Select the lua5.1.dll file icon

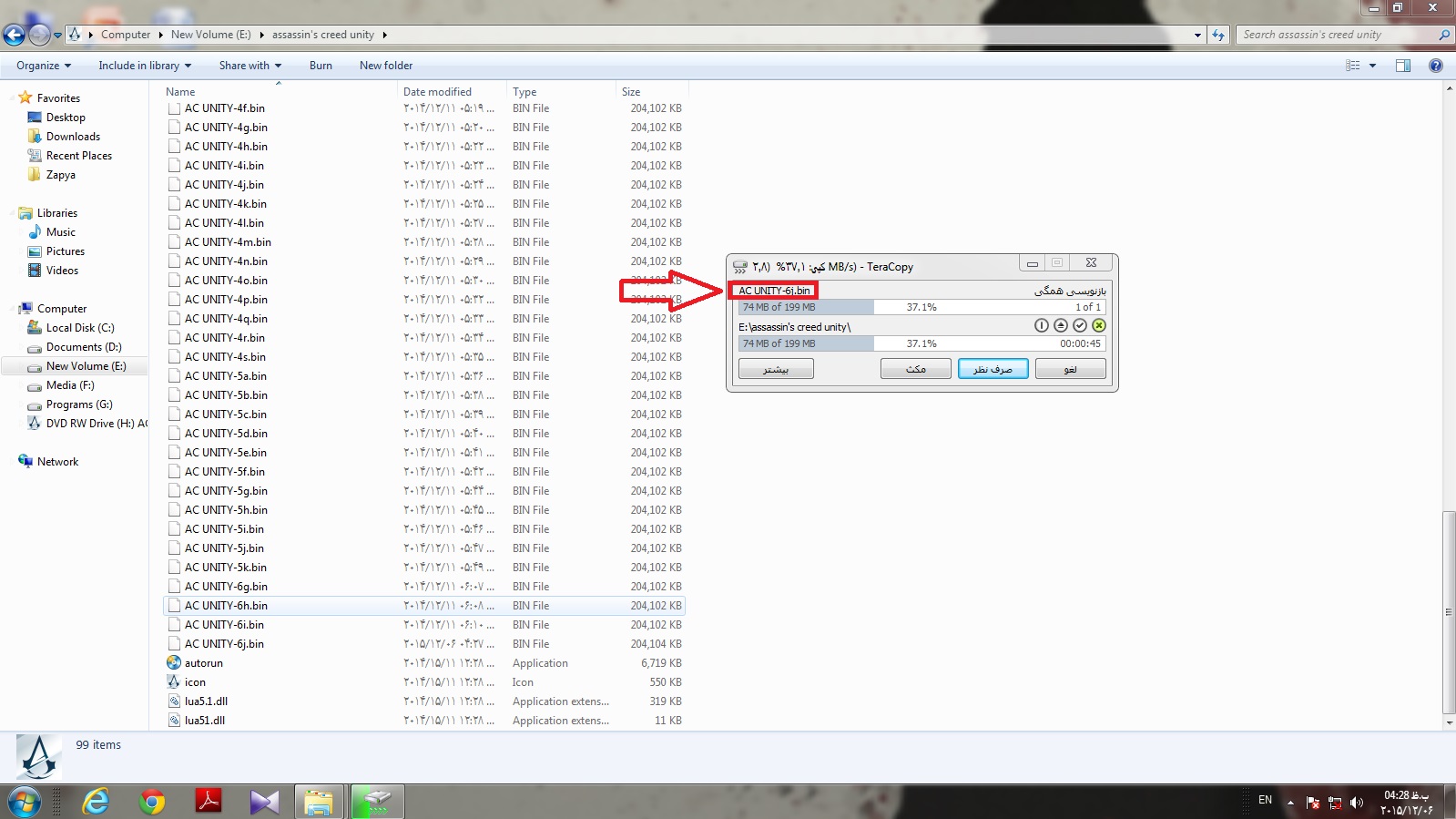[x=174, y=701]
